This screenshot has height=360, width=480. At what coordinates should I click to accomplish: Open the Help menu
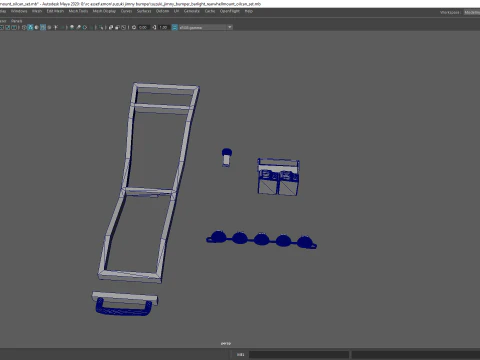click(x=249, y=11)
